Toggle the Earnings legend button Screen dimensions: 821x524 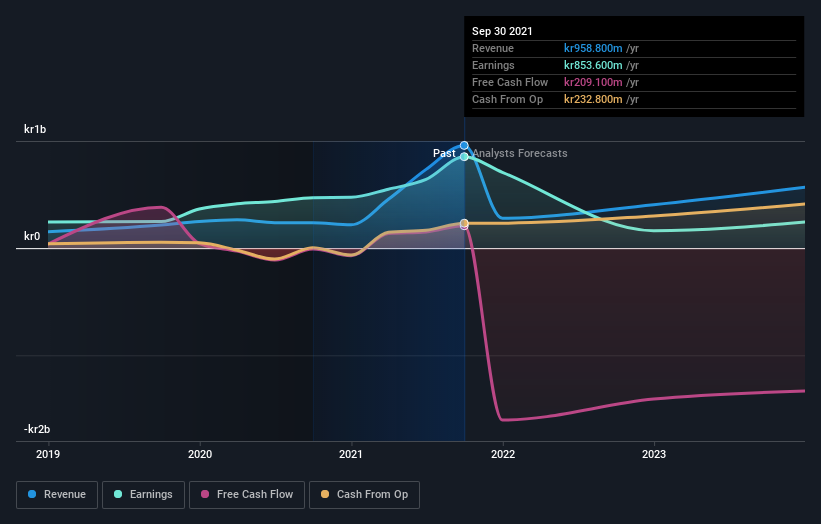pyautogui.click(x=143, y=495)
